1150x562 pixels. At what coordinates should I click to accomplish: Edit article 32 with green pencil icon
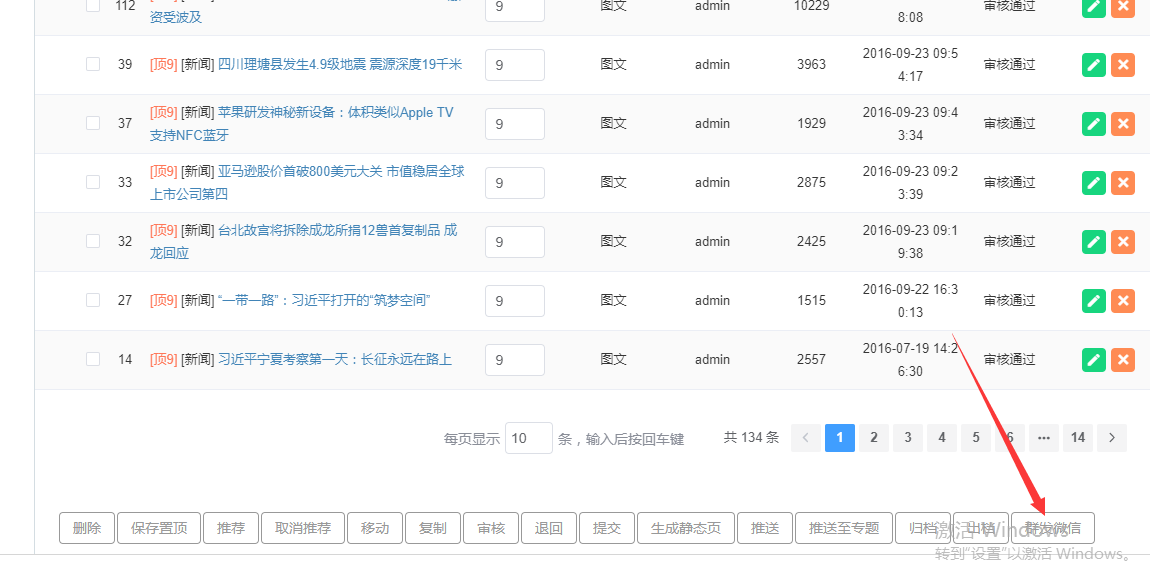pyautogui.click(x=1094, y=241)
